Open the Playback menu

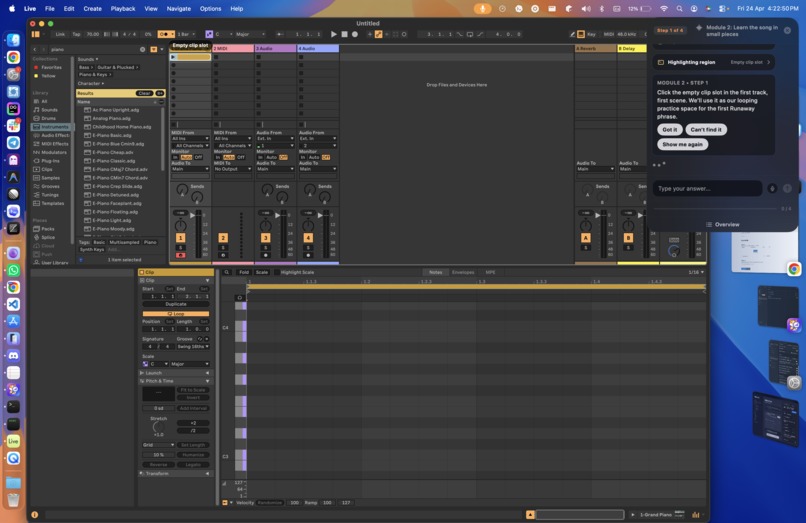click(123, 9)
